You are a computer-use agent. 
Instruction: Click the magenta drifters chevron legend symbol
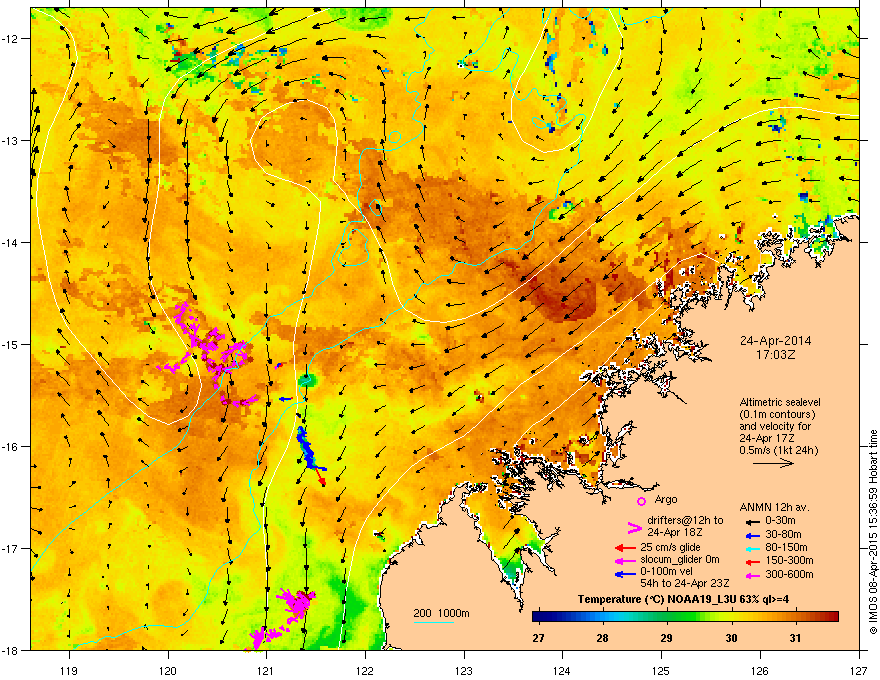634,528
